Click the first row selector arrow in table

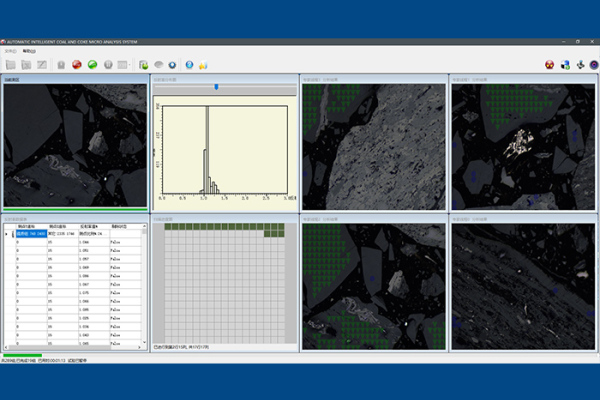point(7,234)
